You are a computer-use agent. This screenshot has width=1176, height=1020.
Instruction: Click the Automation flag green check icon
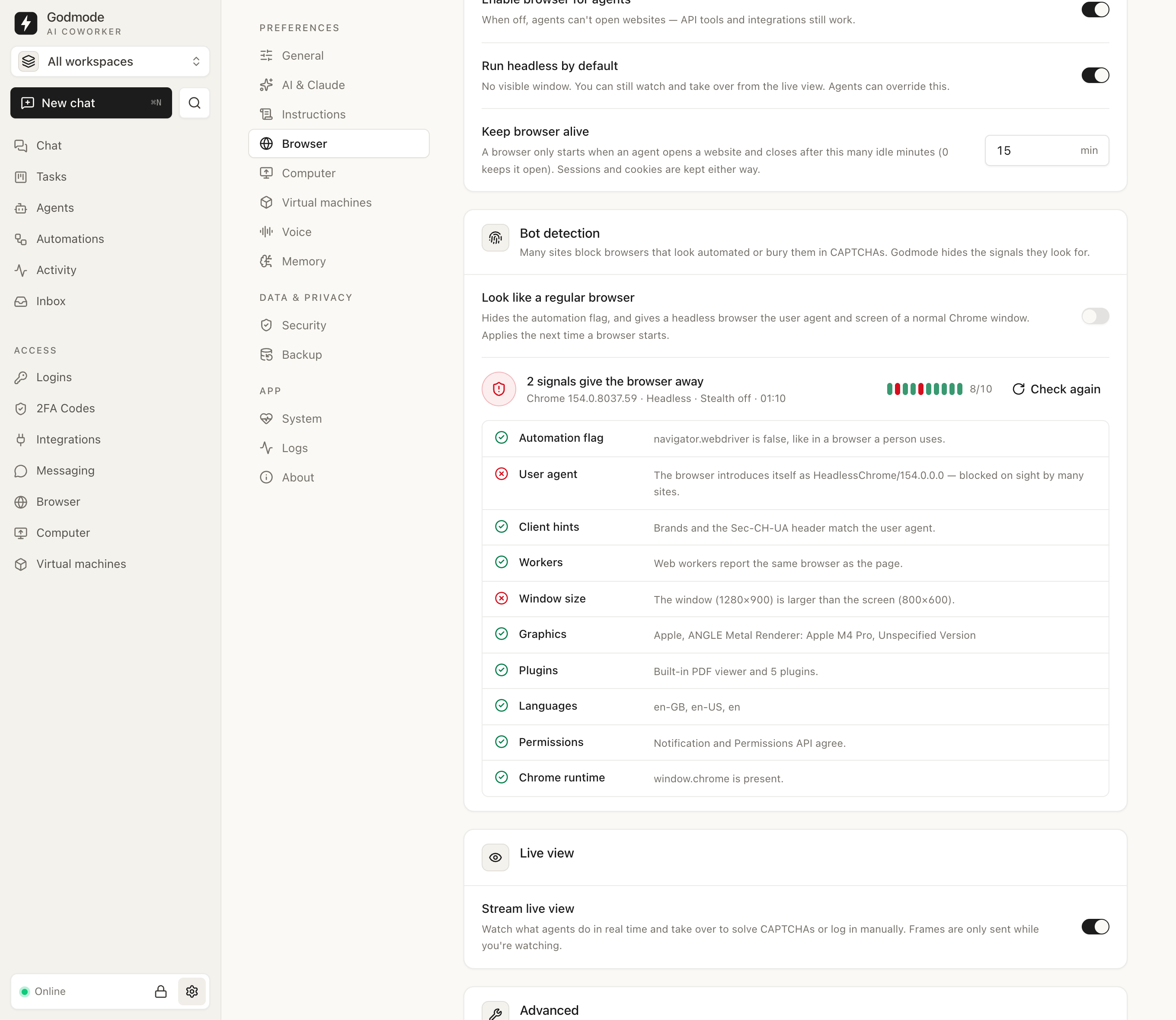(x=501, y=438)
